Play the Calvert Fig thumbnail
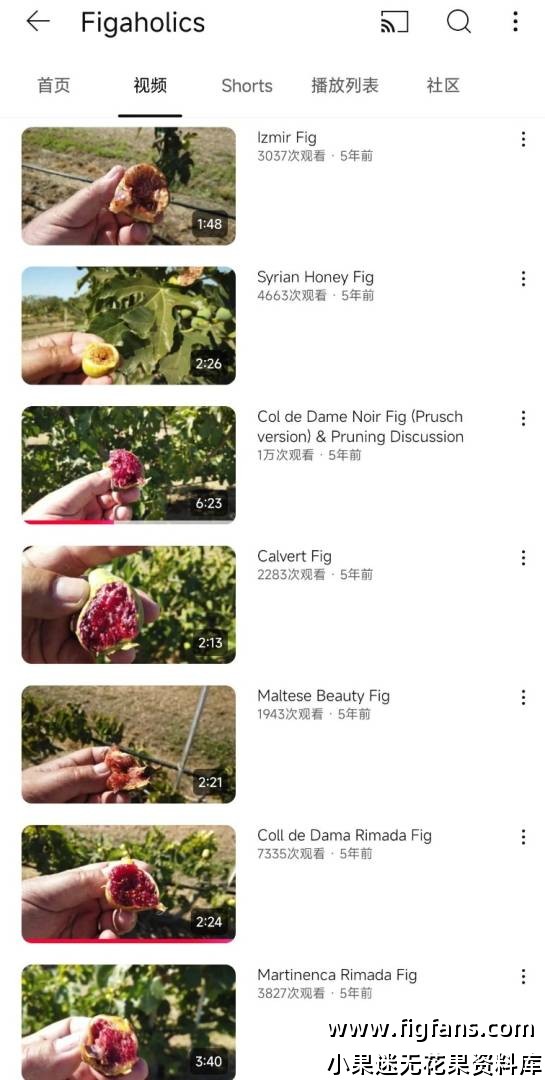Image resolution: width=545 pixels, height=1080 pixels. (x=129, y=605)
